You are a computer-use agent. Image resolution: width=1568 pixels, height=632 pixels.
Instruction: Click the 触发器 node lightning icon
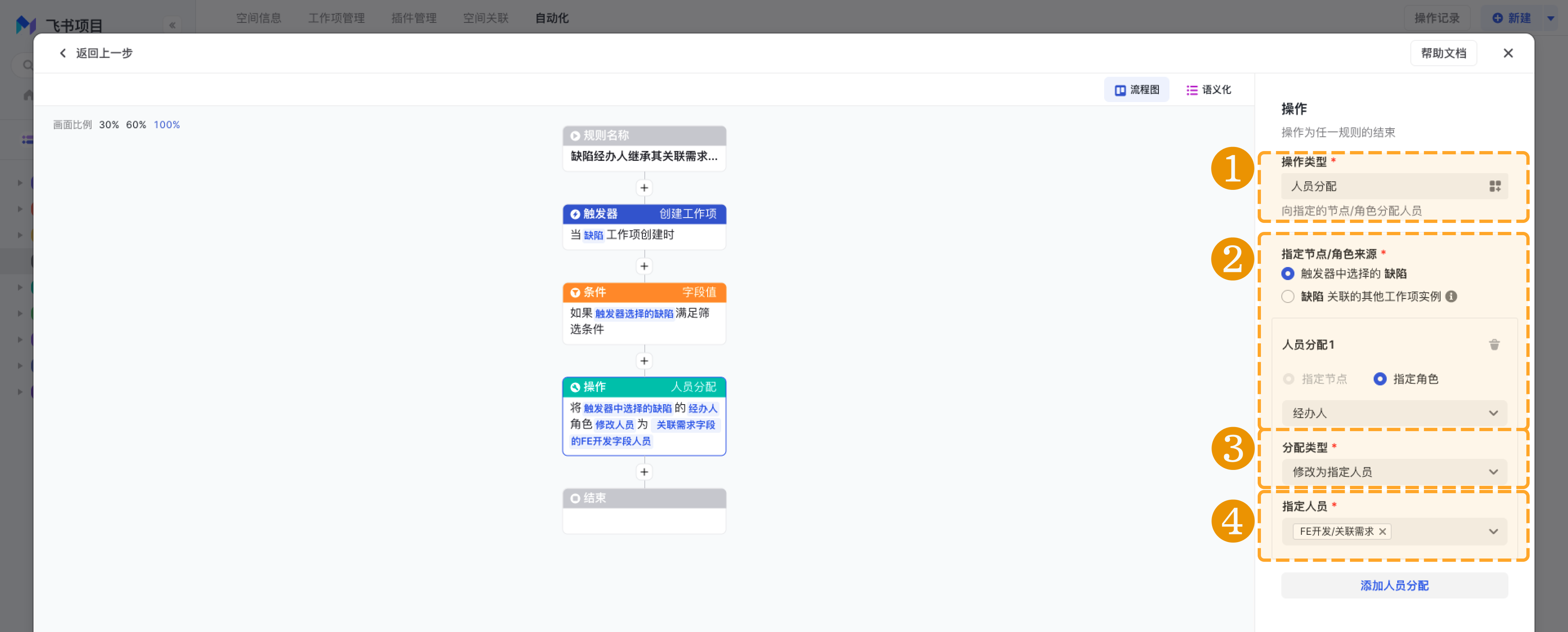point(575,214)
